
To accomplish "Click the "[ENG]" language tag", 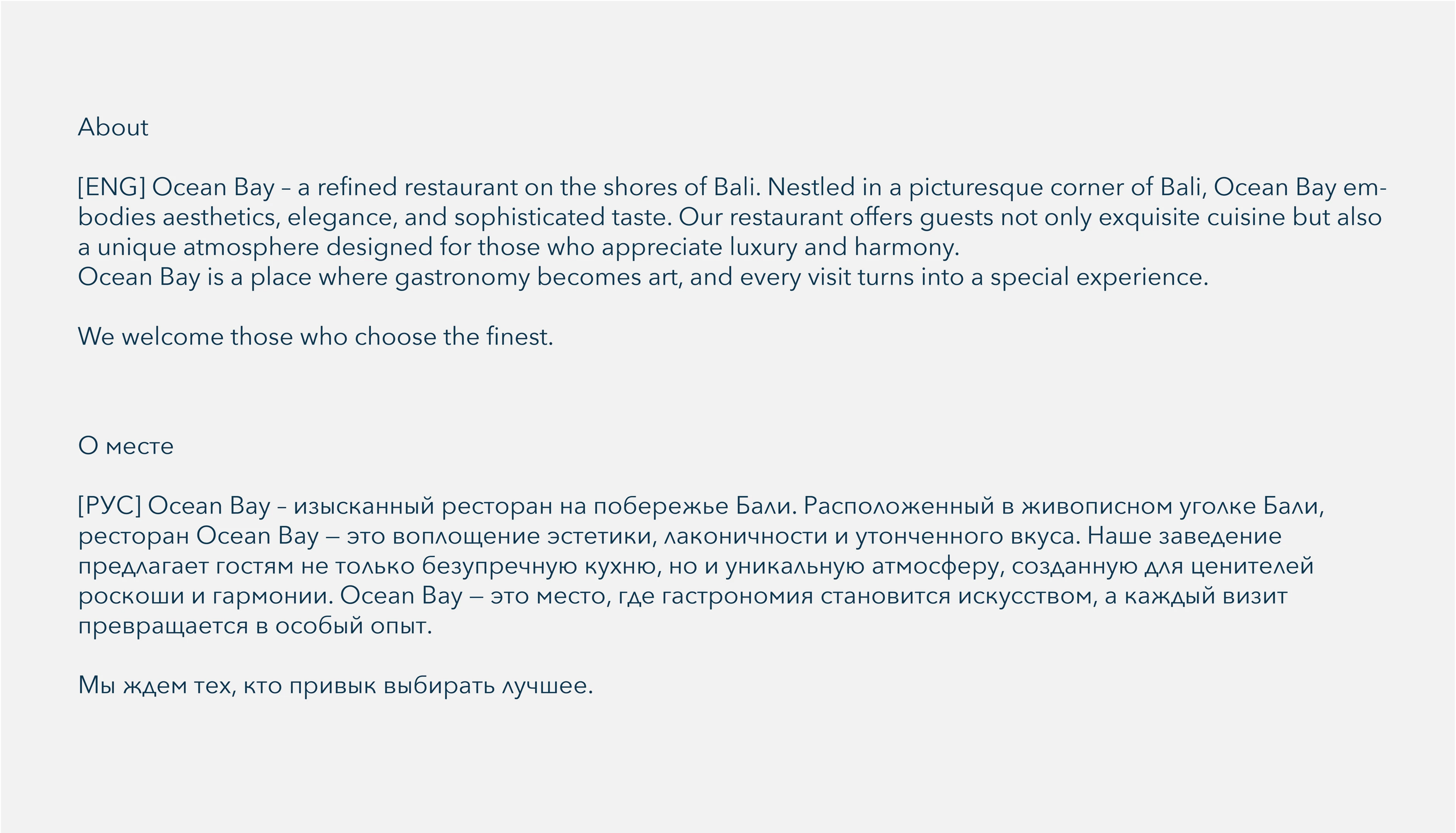I will [x=111, y=187].
